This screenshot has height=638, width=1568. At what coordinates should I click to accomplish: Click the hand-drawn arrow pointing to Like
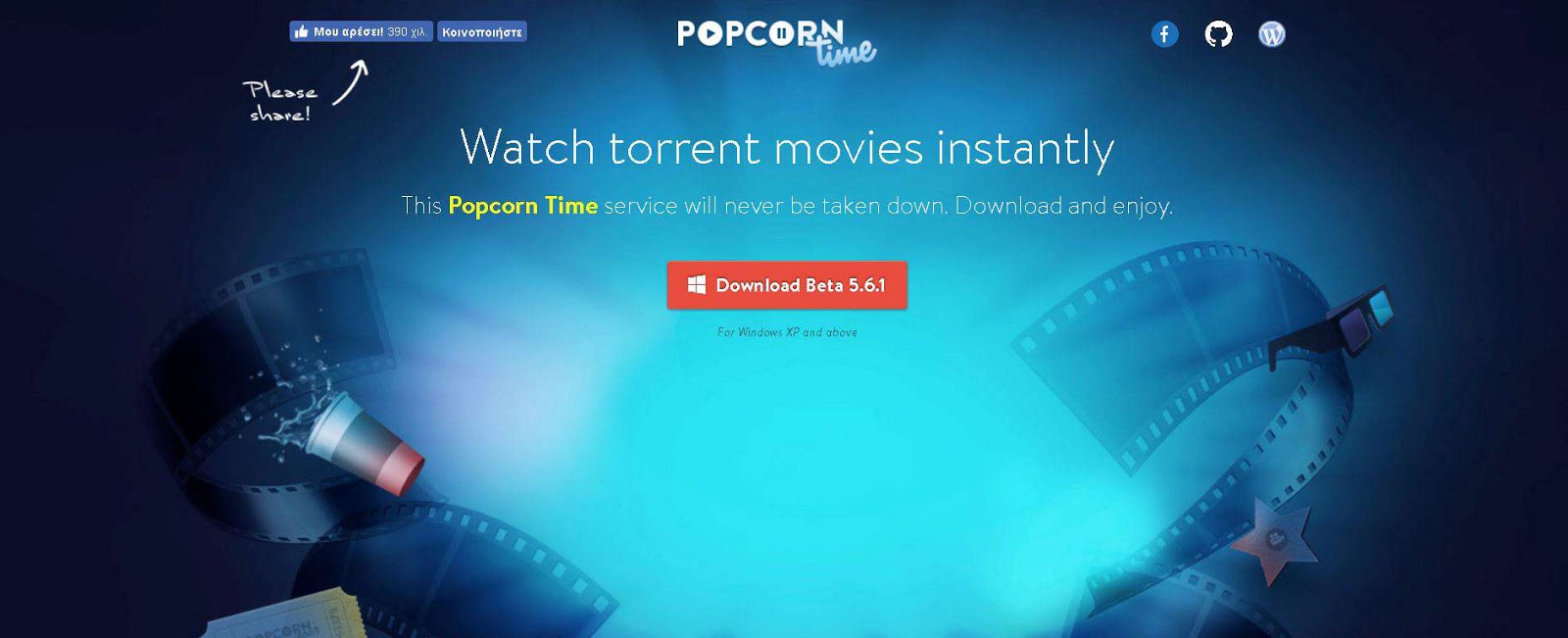(351, 82)
